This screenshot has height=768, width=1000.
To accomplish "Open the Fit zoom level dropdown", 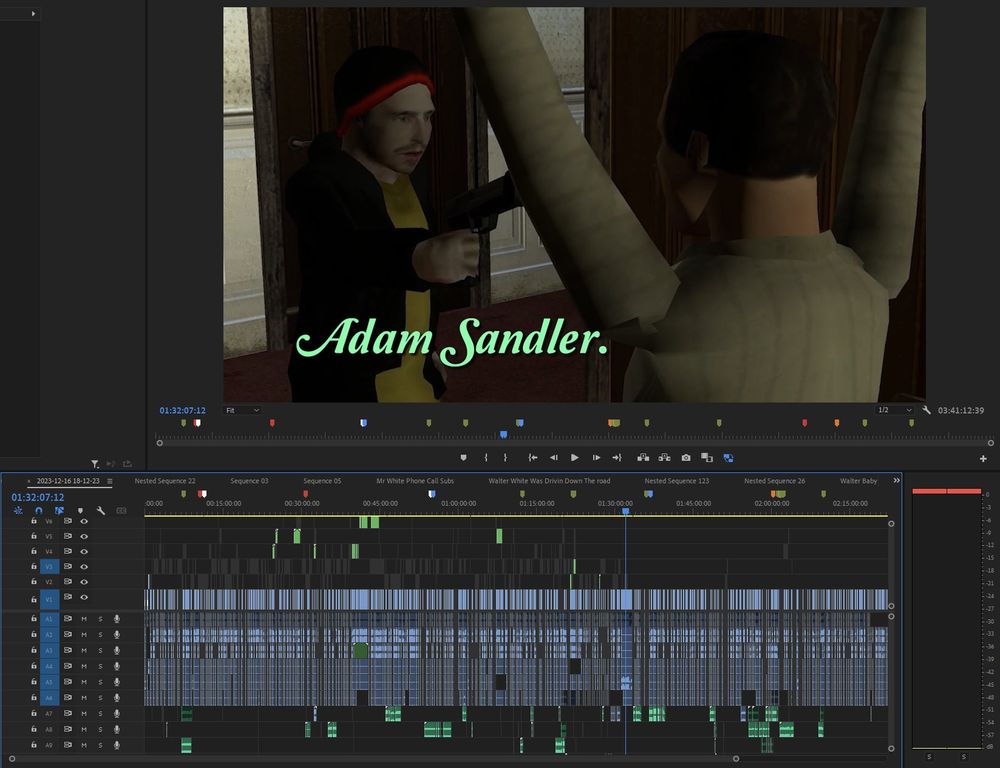I will click(242, 410).
